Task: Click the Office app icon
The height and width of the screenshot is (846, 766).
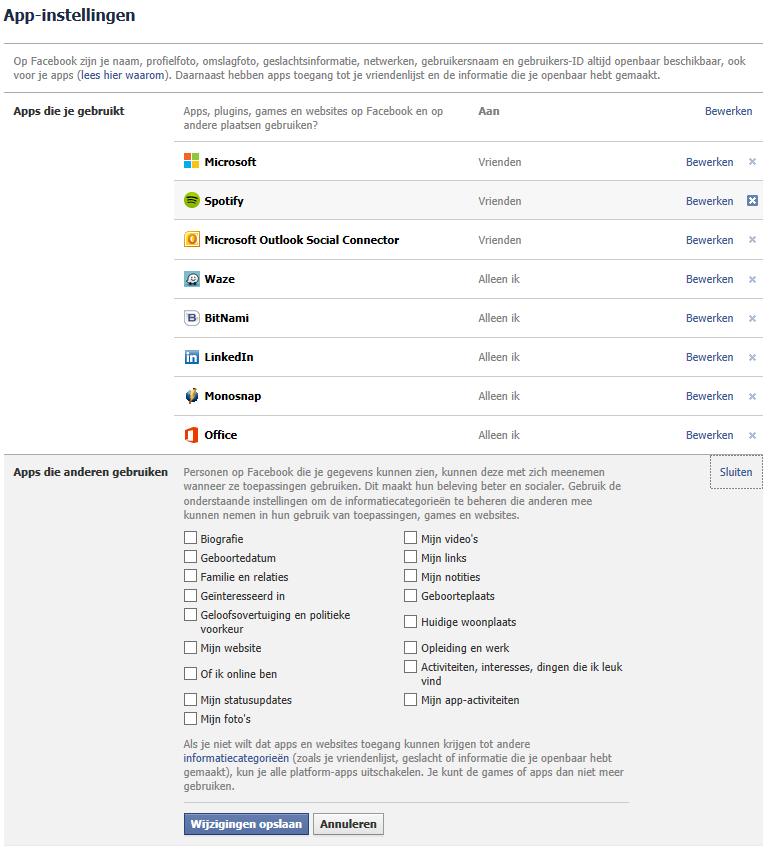Action: click(192, 434)
